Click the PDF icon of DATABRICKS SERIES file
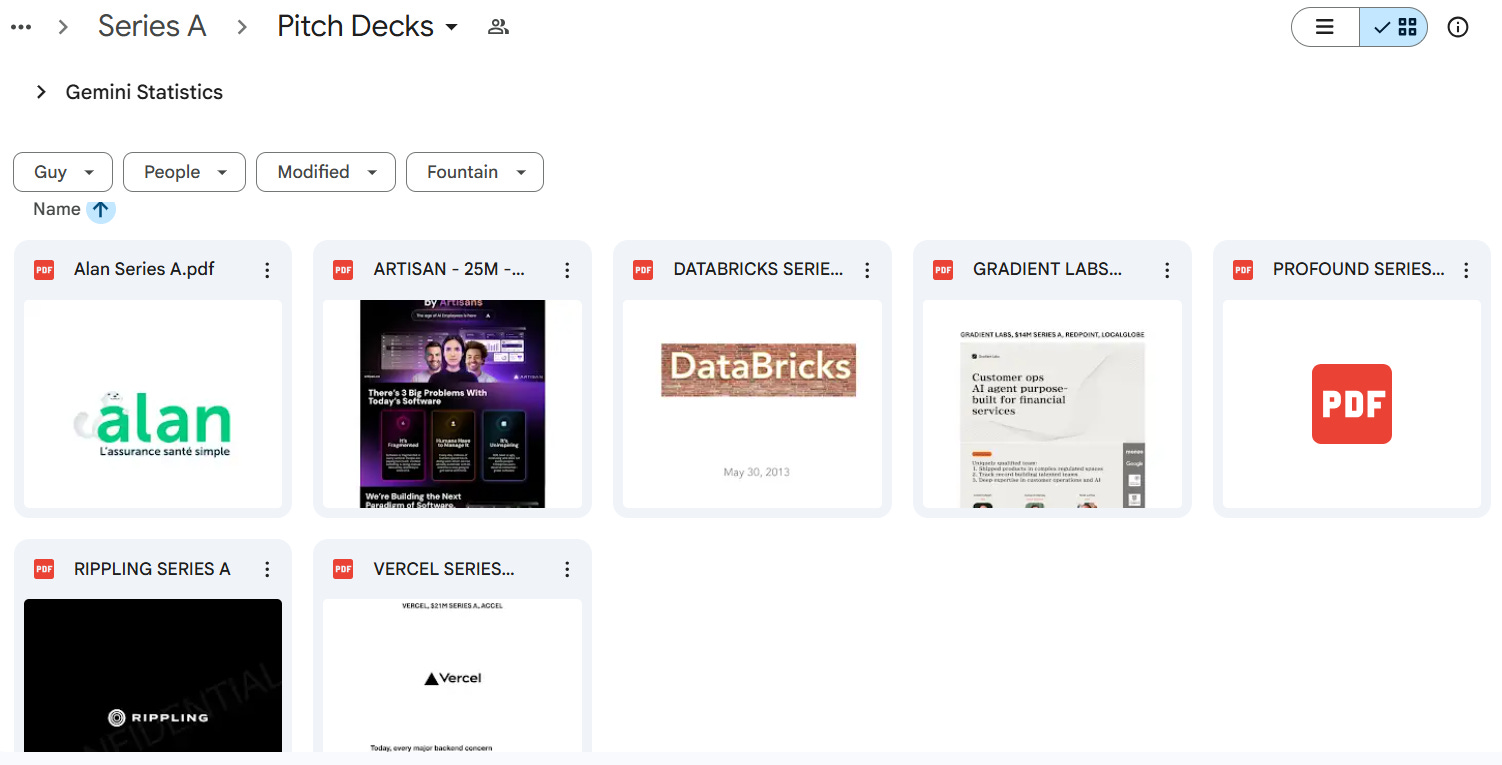 coord(643,270)
